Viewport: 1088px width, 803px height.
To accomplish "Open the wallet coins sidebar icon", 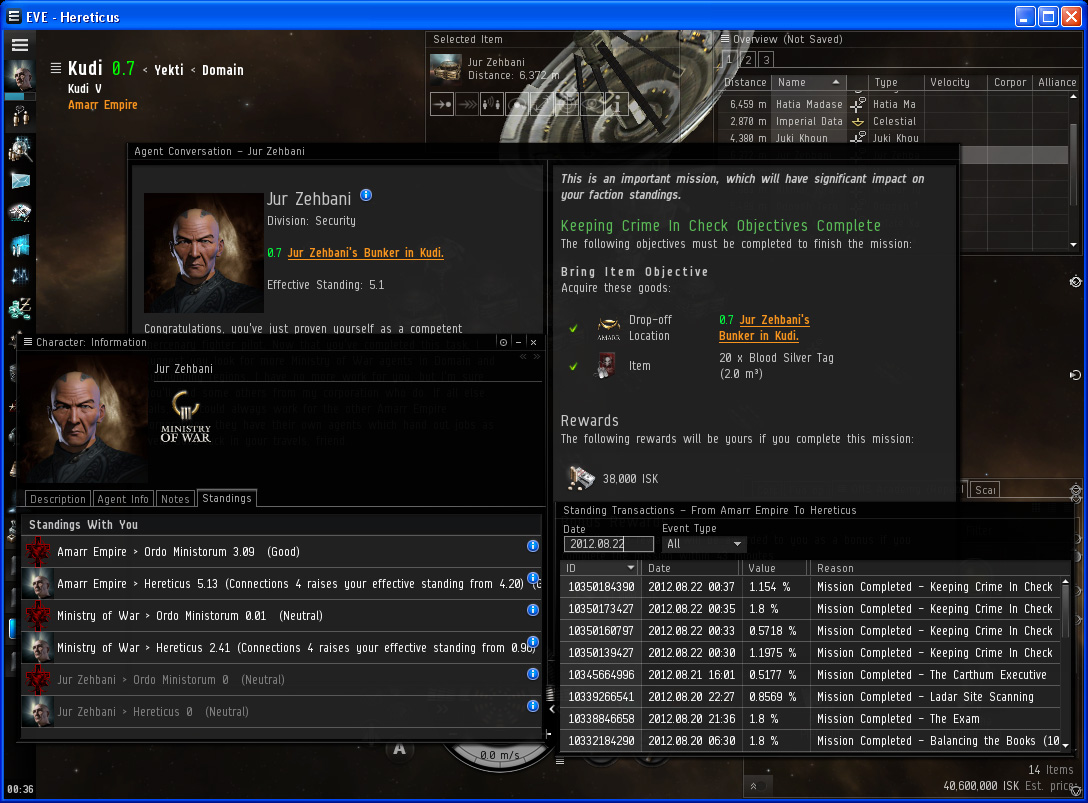I will click(x=20, y=308).
